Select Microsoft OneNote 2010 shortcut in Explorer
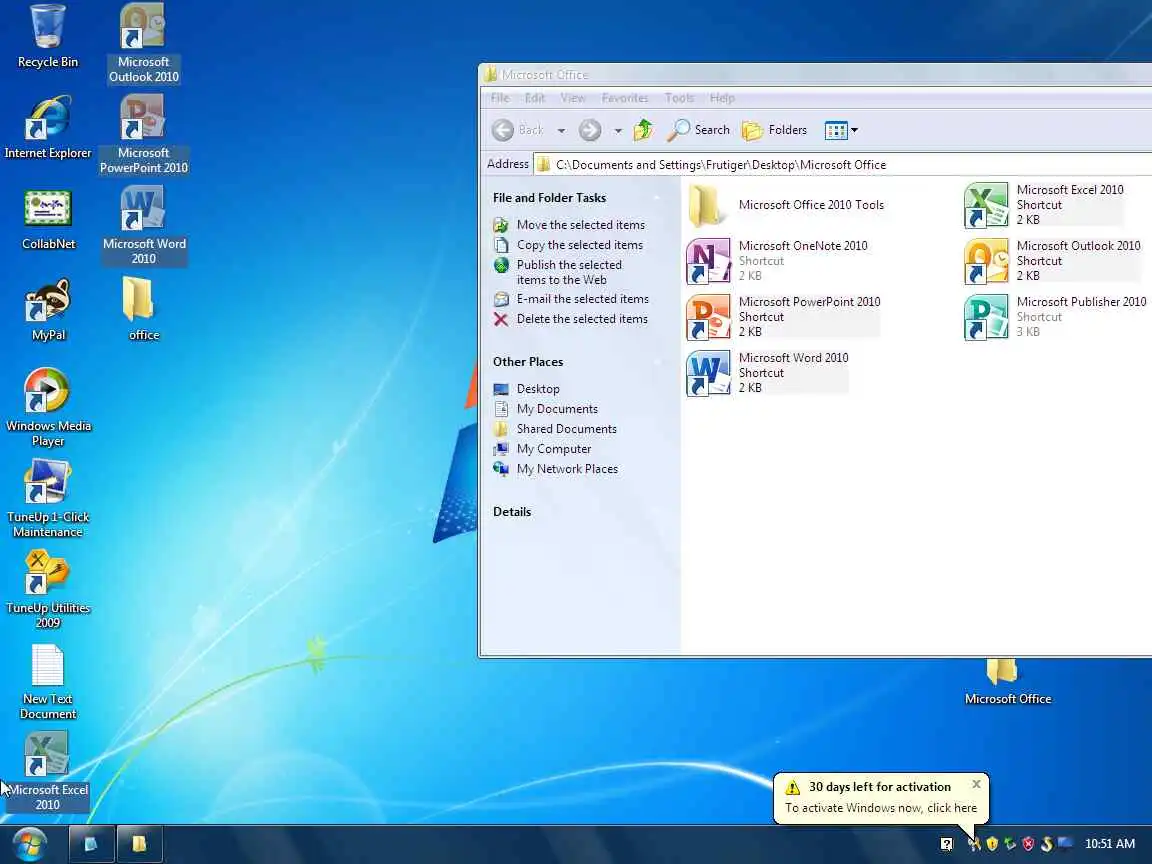This screenshot has width=1152, height=864. [777, 261]
